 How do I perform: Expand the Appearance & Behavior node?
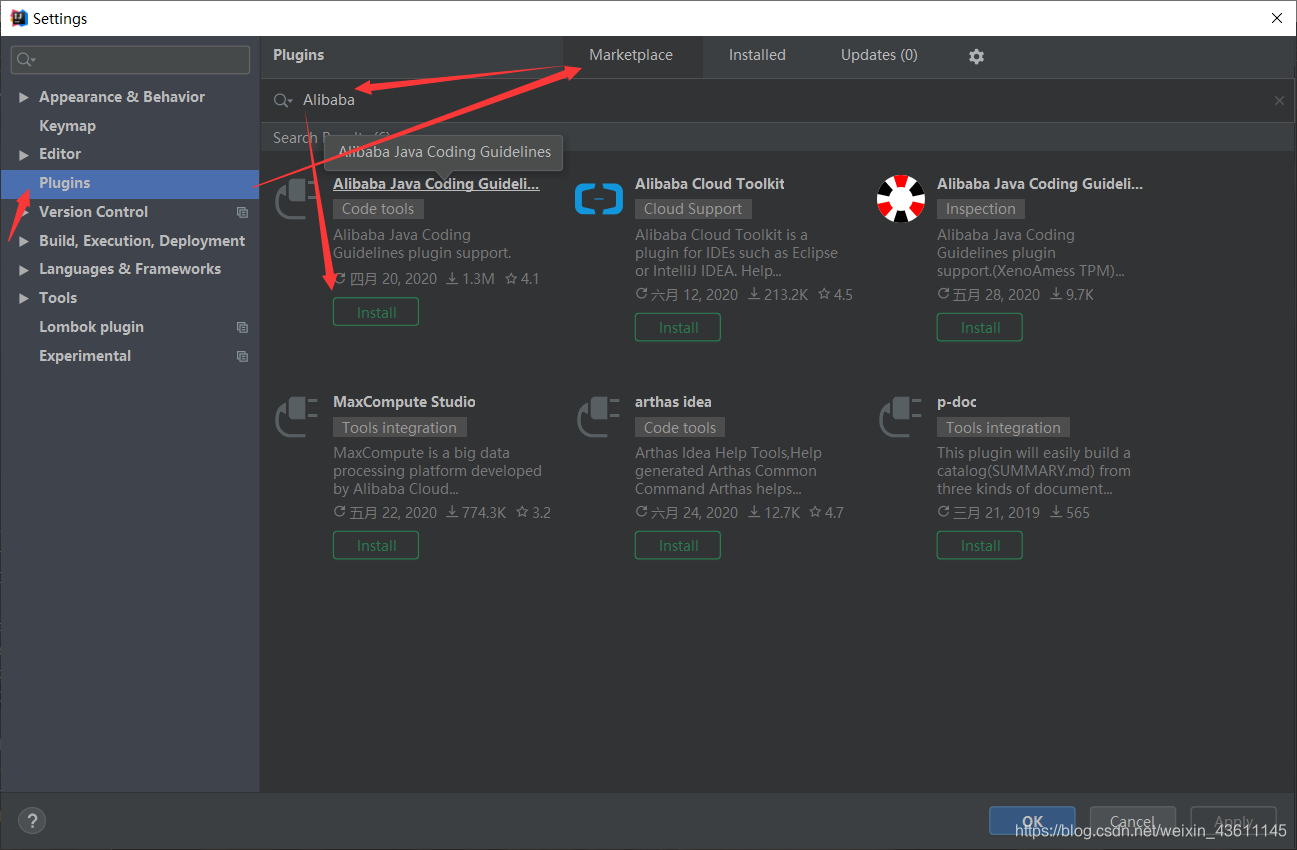pos(24,97)
